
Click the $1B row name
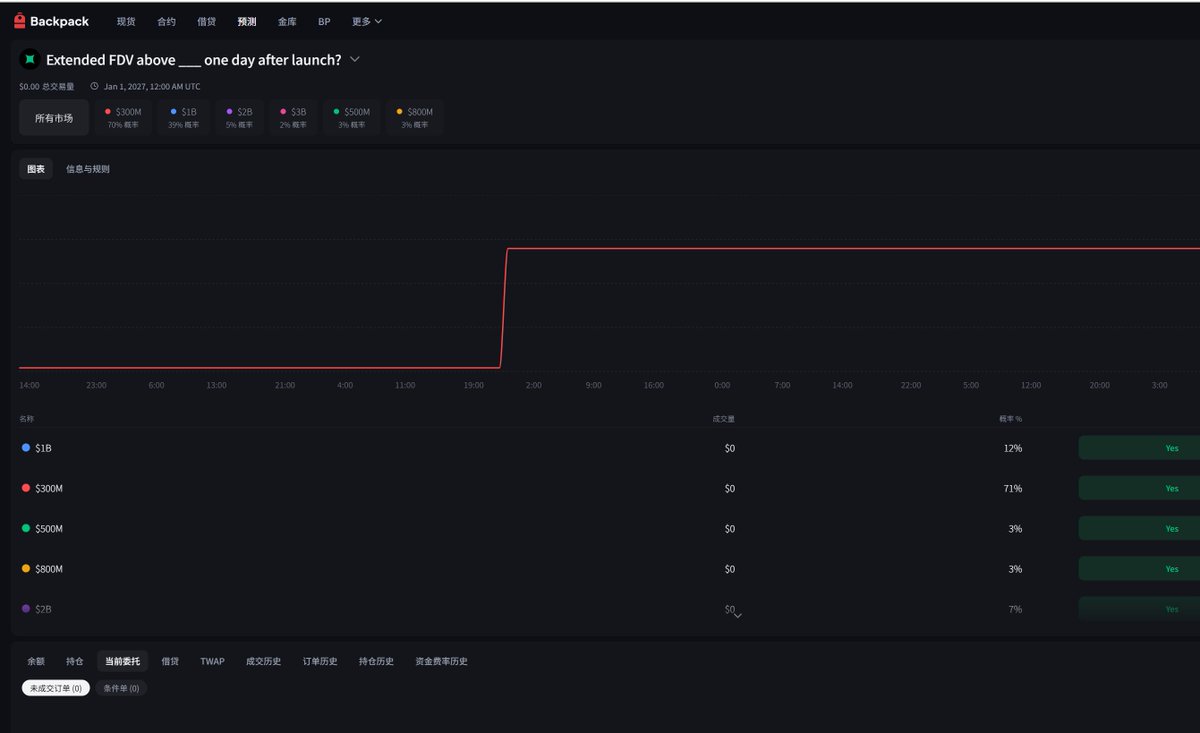coord(43,448)
